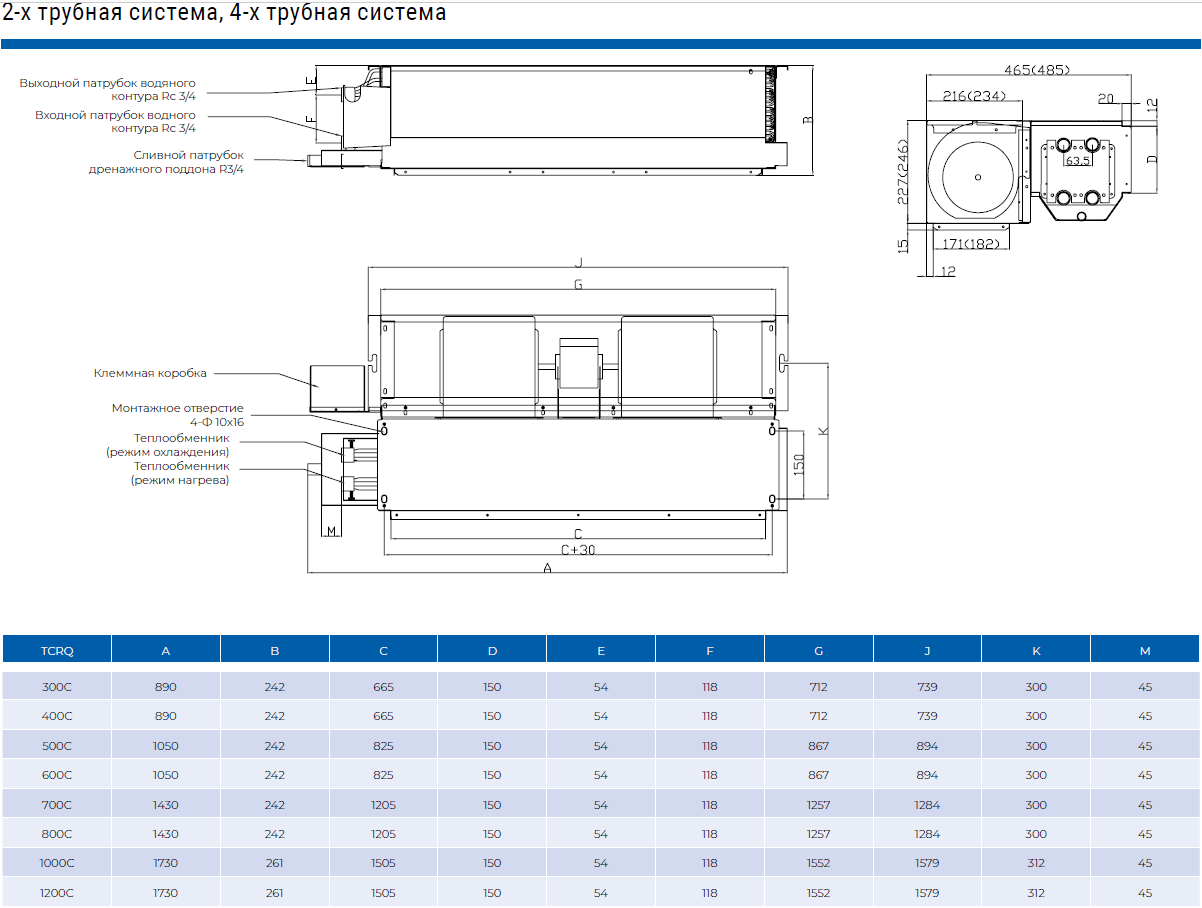Click the Теплообменник режим охлаждения label
Screen dimensions: 1202x908
[168, 445]
